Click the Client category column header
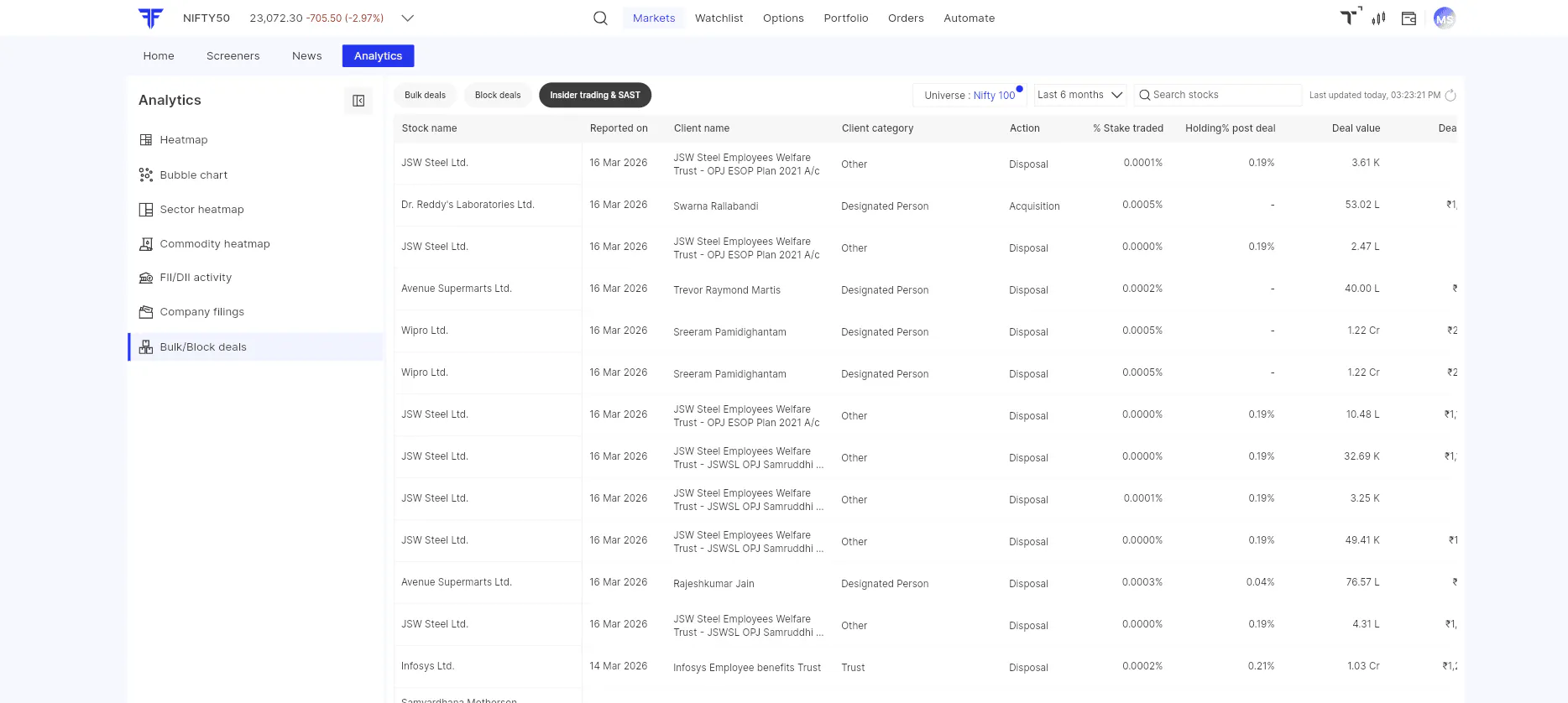The height and width of the screenshot is (703, 1568). point(877,128)
